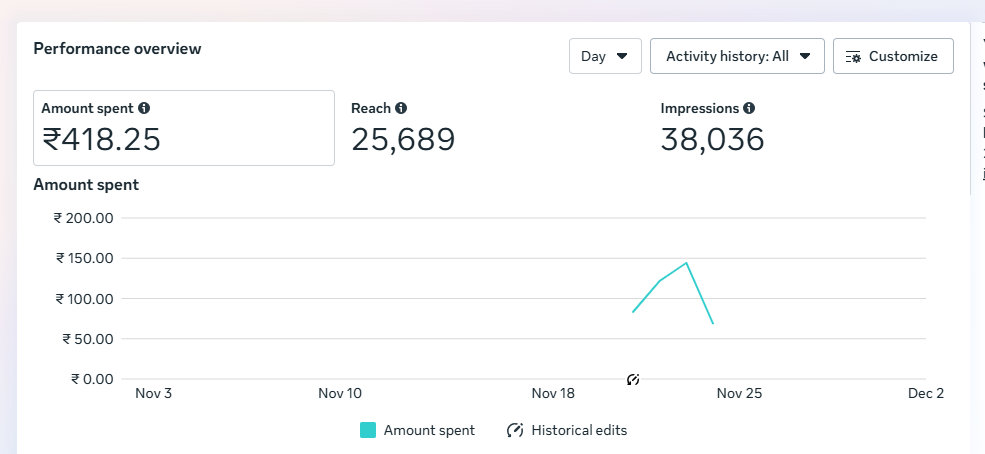
Task: Open the Day time-breakdown dropdown
Action: tap(605, 56)
